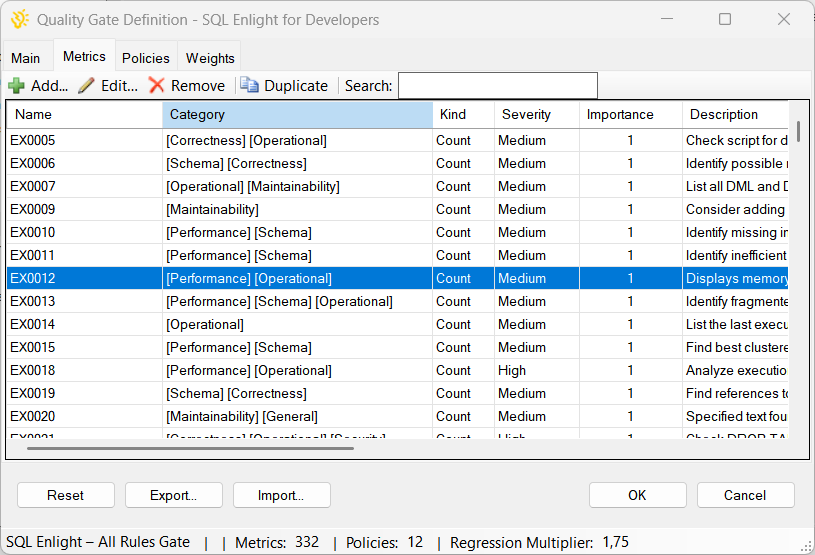The image size is (815, 555).
Task: Click 'SQL Enlight – All Rules Gate' status text
Action: point(98,542)
